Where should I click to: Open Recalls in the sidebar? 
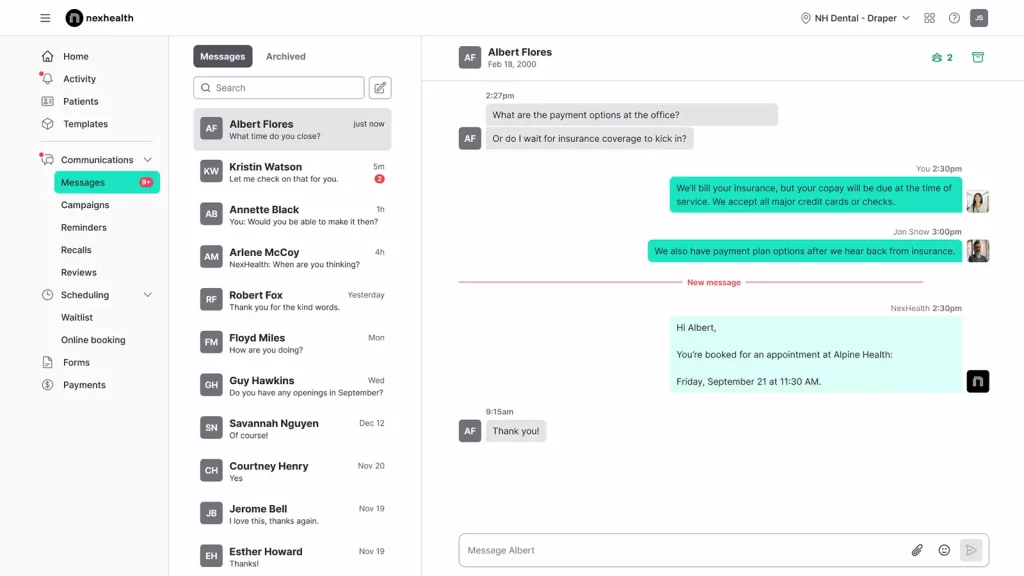click(x=76, y=250)
